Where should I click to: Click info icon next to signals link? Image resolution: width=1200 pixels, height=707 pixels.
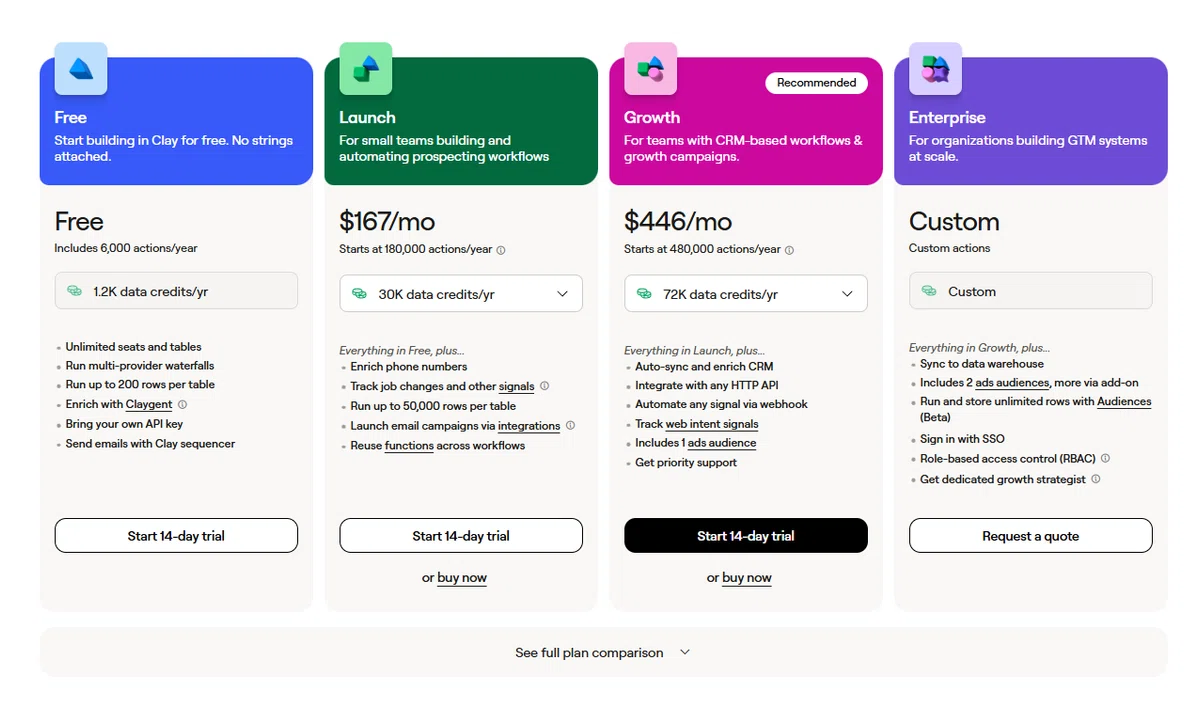[545, 386]
